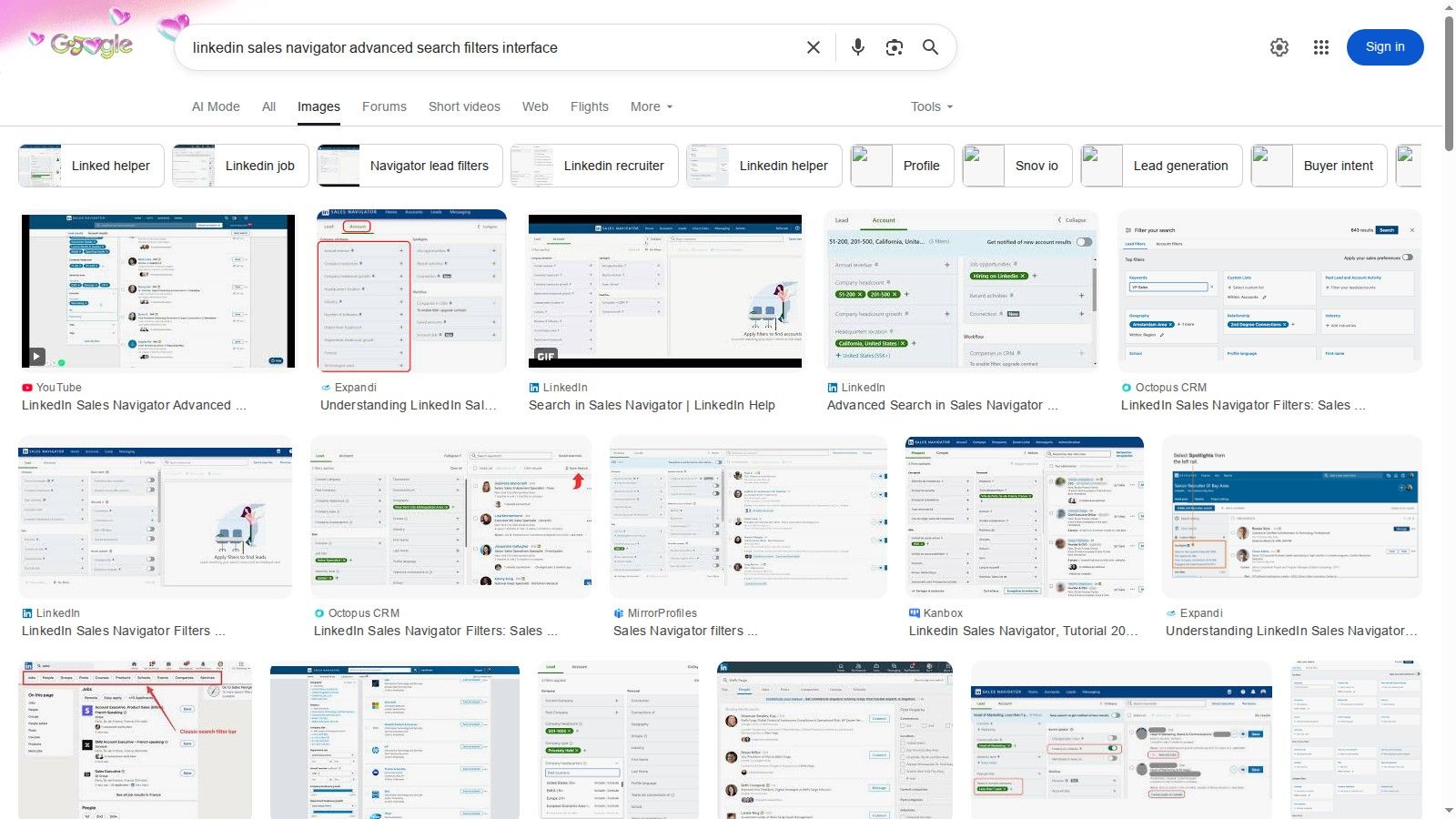The height and width of the screenshot is (819, 1456).
Task: Click the scrollbar down arrow
Action: 1449,811
